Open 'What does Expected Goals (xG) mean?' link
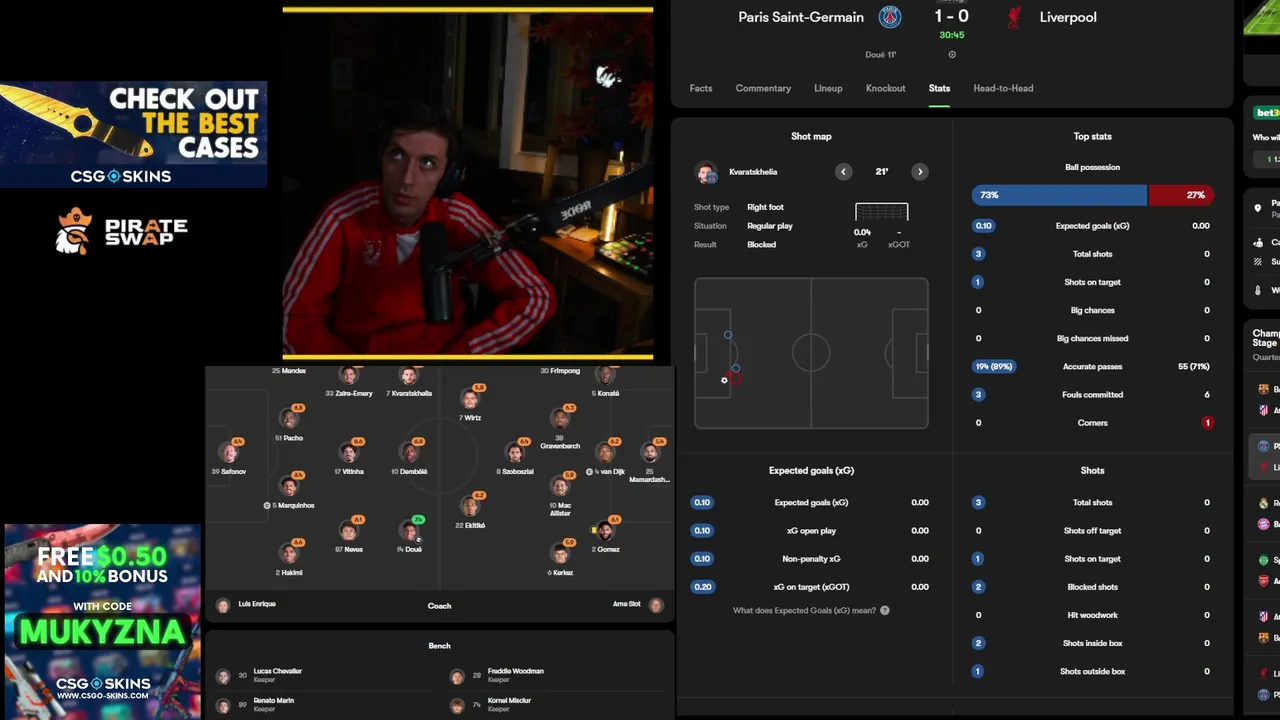The height and width of the screenshot is (720, 1280). [x=804, y=610]
